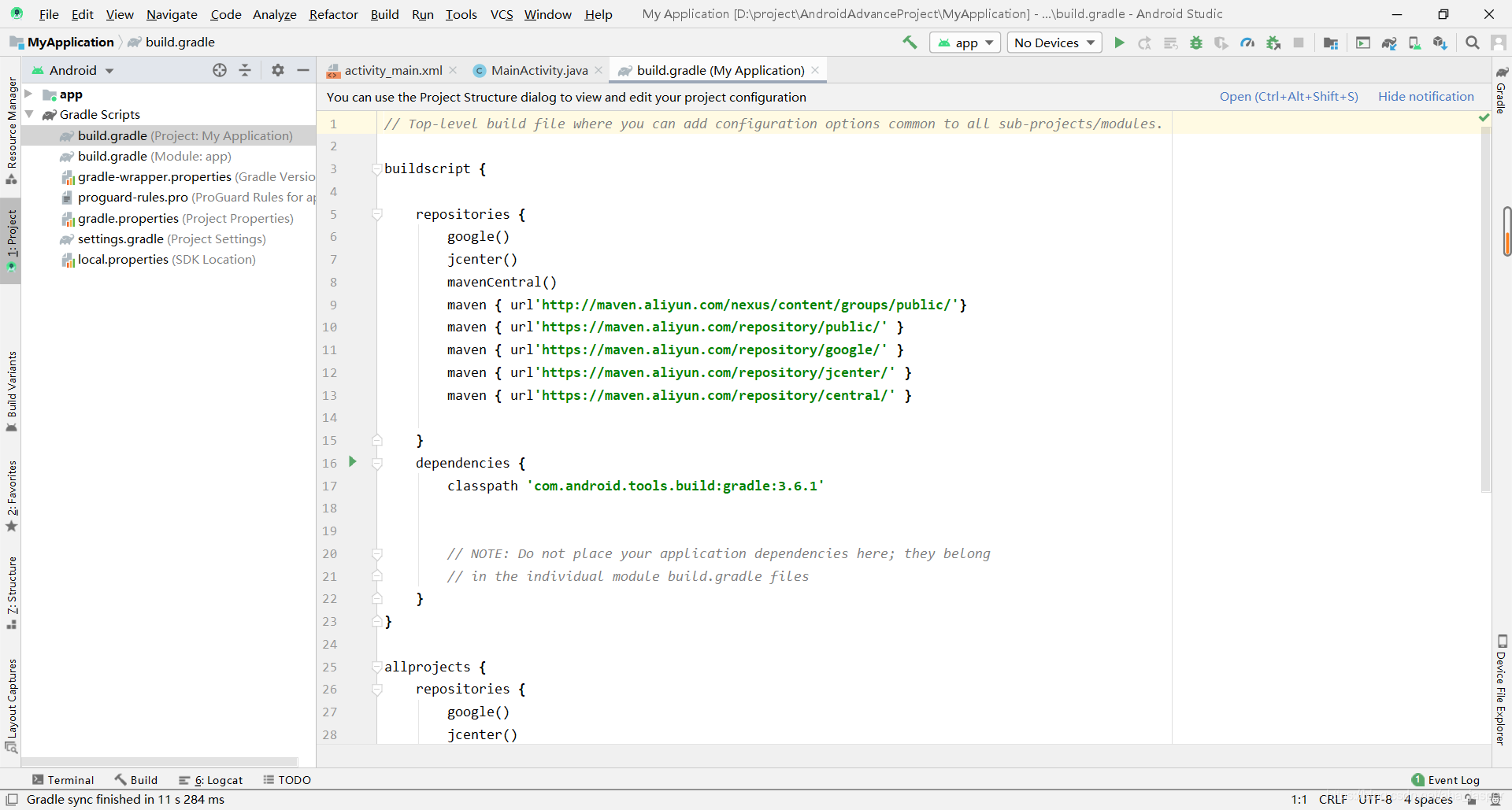Click the Make Project hammer icon

pos(910,43)
